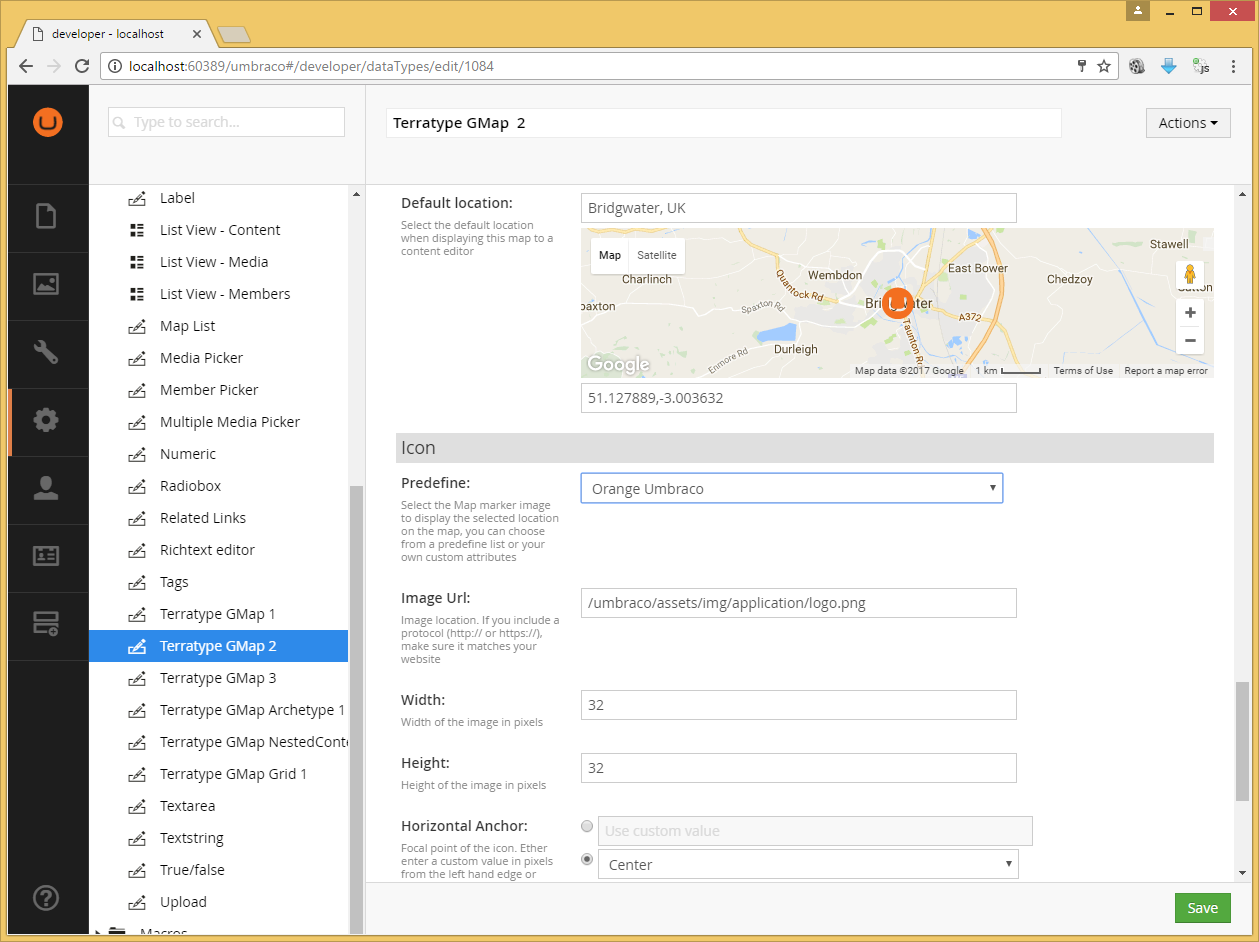1259x942 pixels.
Task: Click the data type name field
Action: (724, 123)
